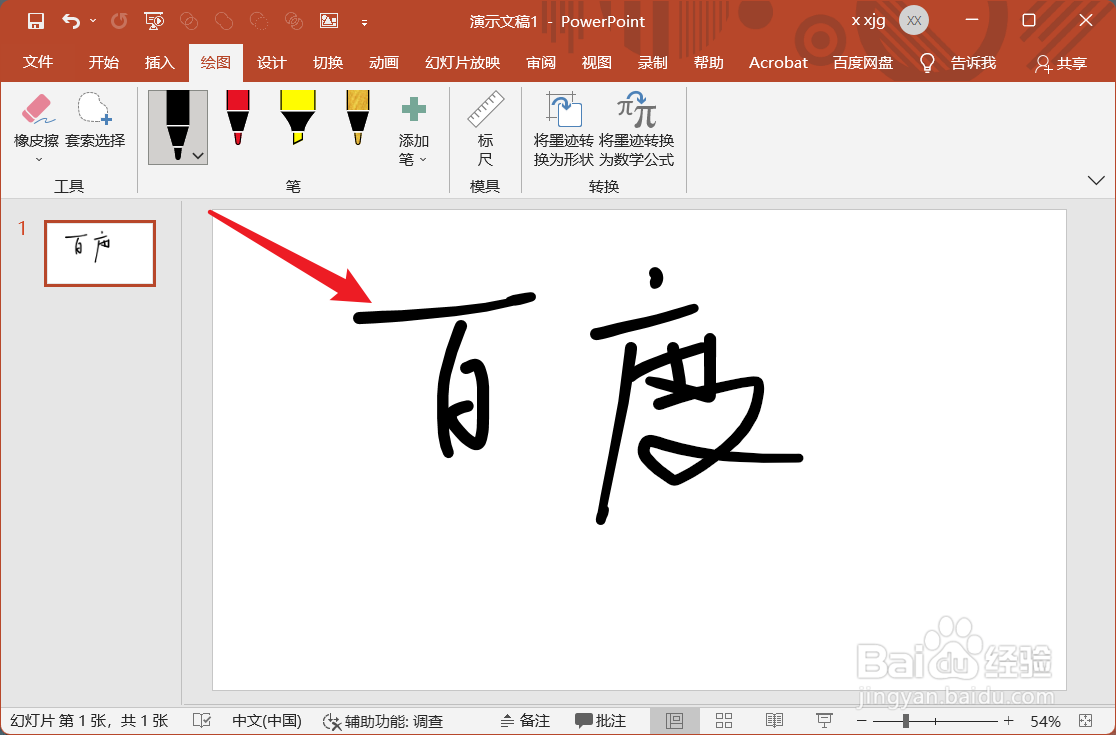Image resolution: width=1116 pixels, height=735 pixels.
Task: Open the 设计 tab
Action: click(x=272, y=63)
